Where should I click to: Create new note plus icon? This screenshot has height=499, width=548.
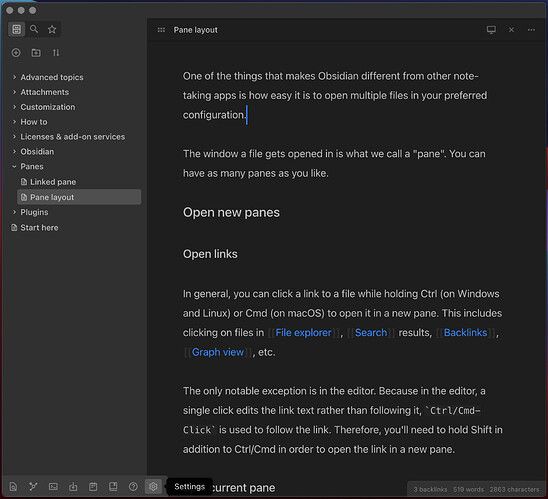tap(16, 53)
